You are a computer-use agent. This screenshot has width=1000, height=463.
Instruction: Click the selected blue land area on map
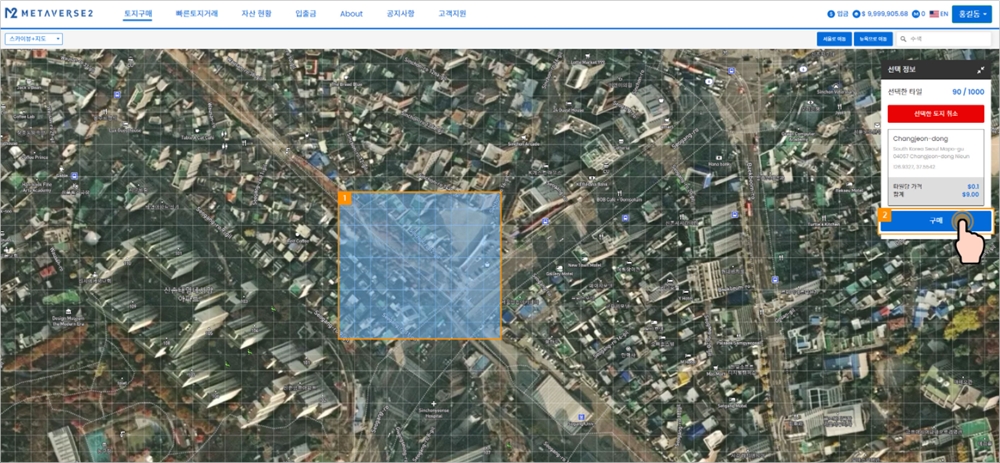[x=420, y=265]
